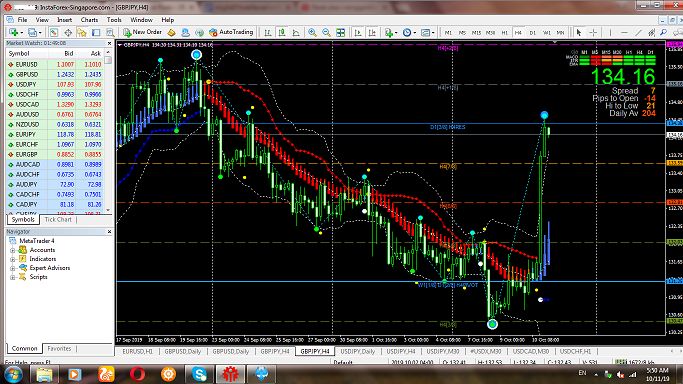Open Profiles dropdown arrow

pyautogui.click(x=40, y=33)
